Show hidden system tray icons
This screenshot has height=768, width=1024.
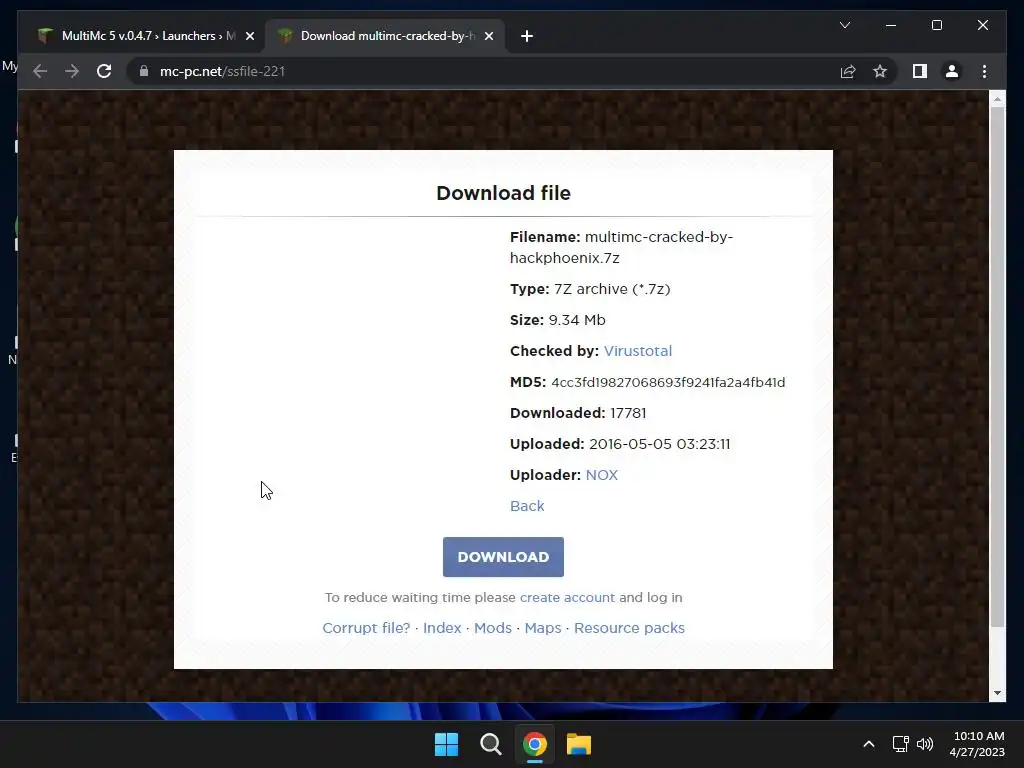click(869, 744)
